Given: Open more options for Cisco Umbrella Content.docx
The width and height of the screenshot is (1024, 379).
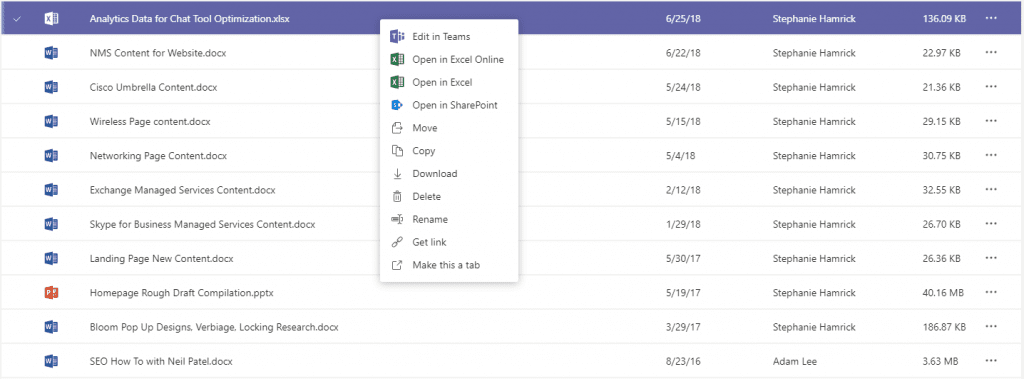Looking at the screenshot, I should (991, 87).
